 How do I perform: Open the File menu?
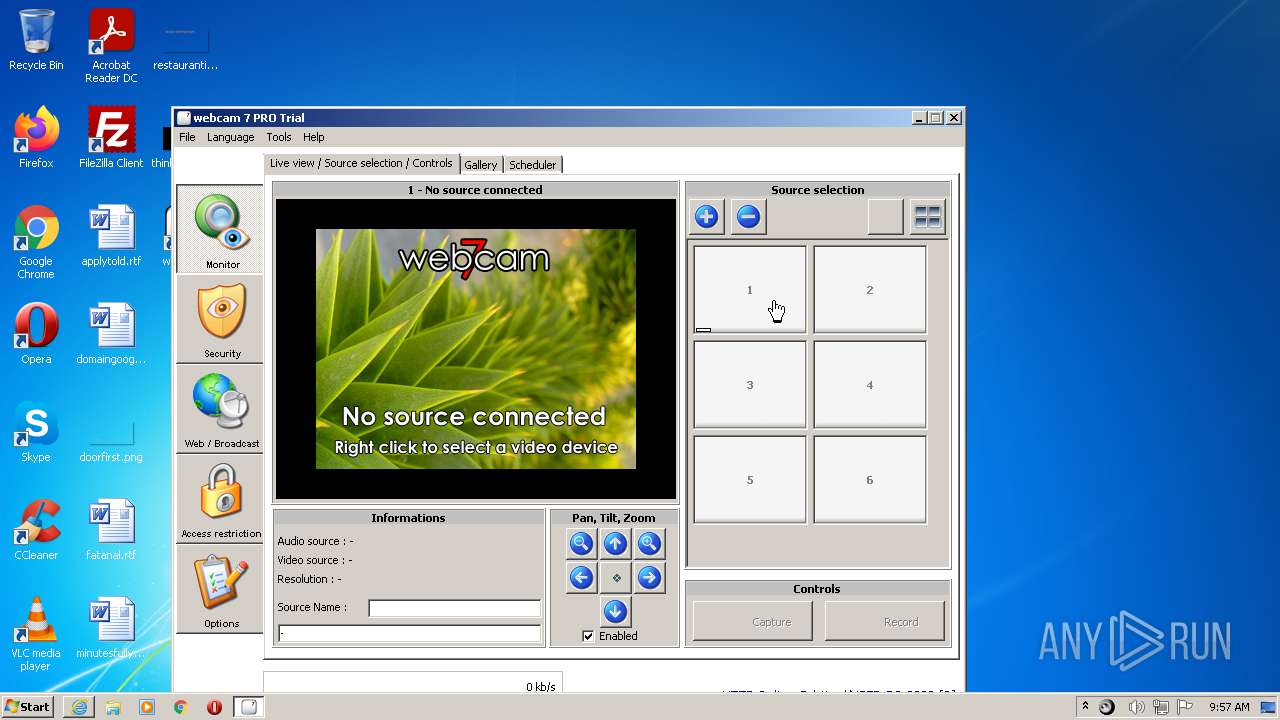187,137
